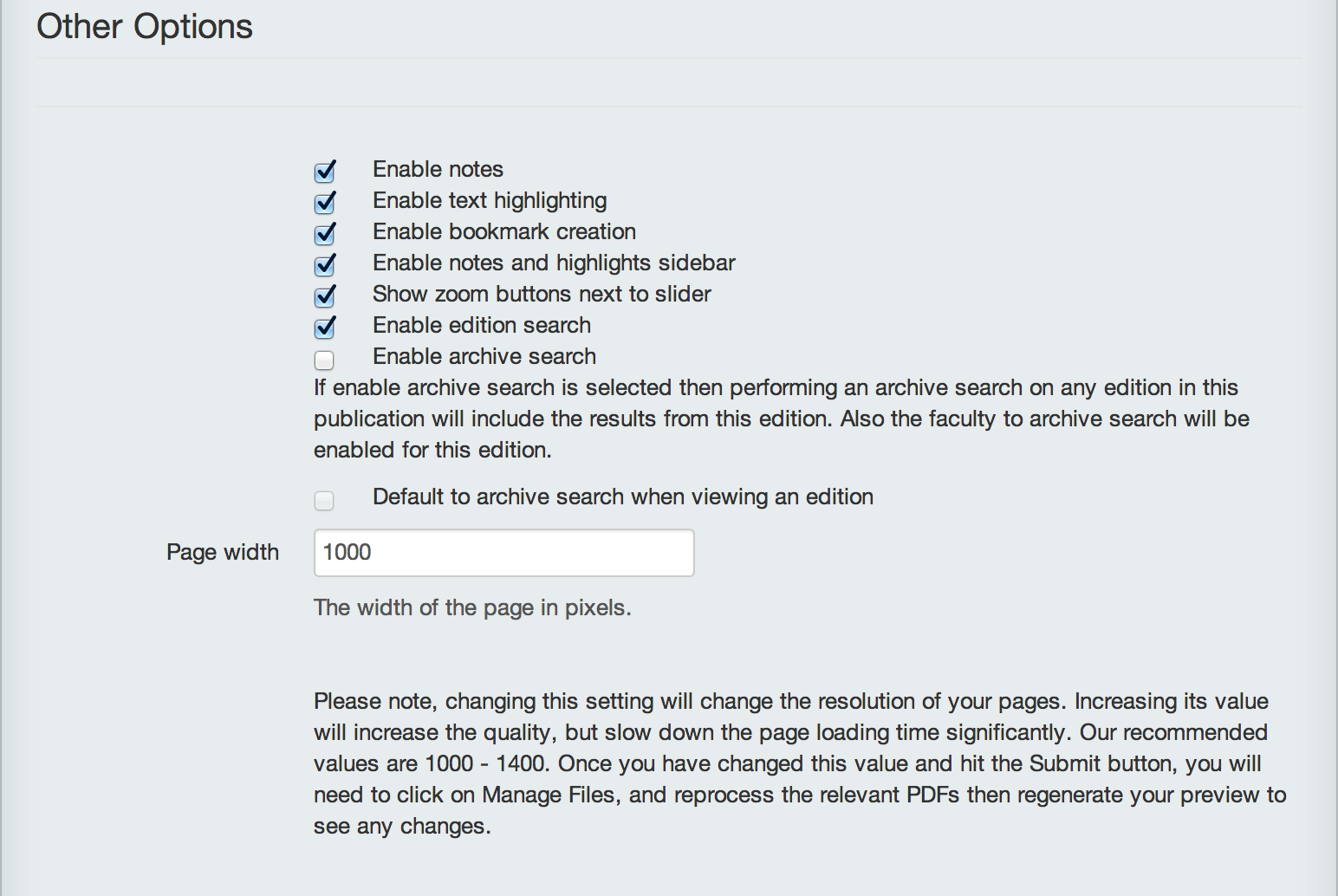Click the 'Show zoom buttons next to slider' label
Viewport: 1338px width, 896px height.
[542, 294]
